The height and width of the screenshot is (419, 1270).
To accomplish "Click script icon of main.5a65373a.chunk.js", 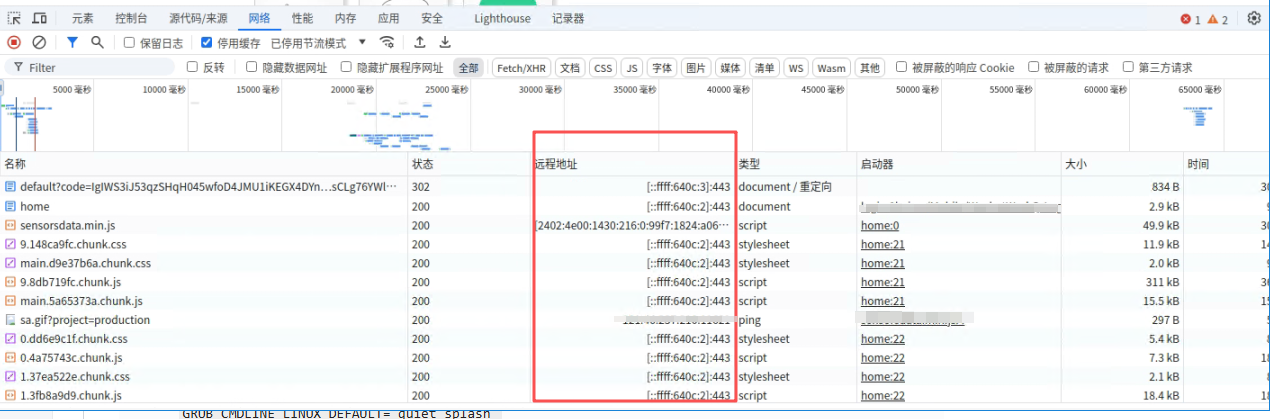I will pyautogui.click(x=11, y=301).
